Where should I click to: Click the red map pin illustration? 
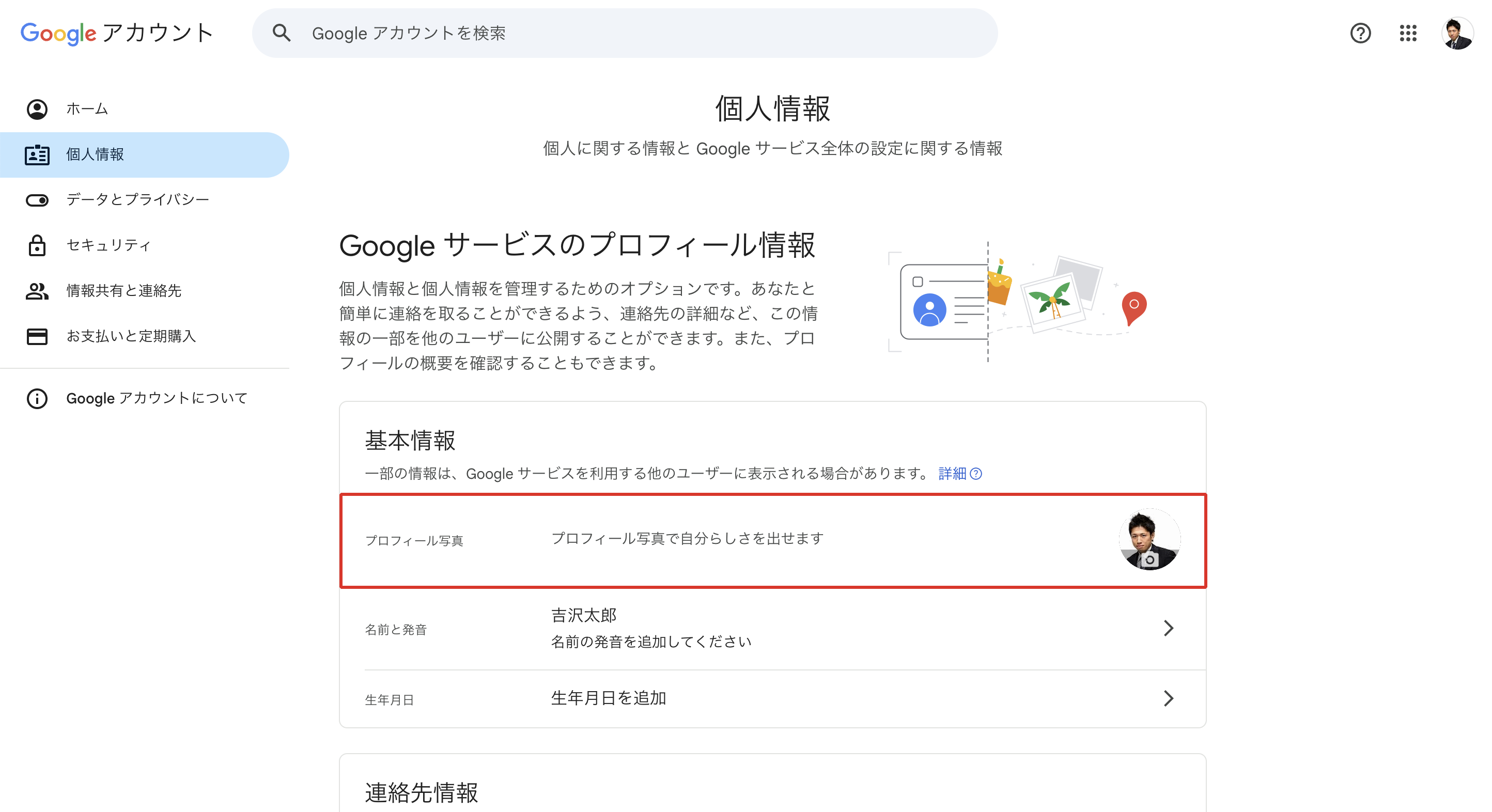pyautogui.click(x=1133, y=308)
